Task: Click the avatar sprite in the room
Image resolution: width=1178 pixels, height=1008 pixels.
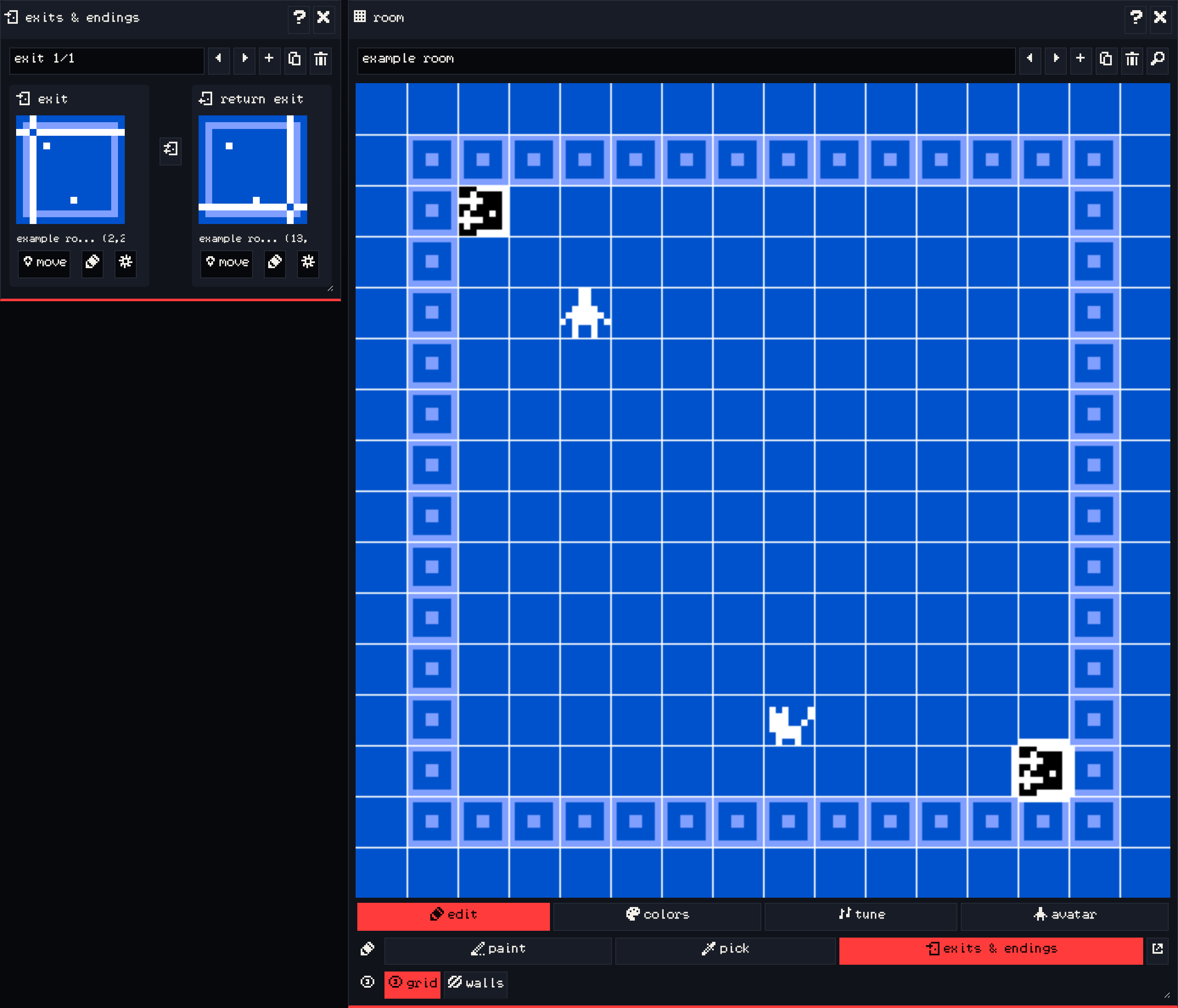Action: pyautogui.click(x=585, y=313)
